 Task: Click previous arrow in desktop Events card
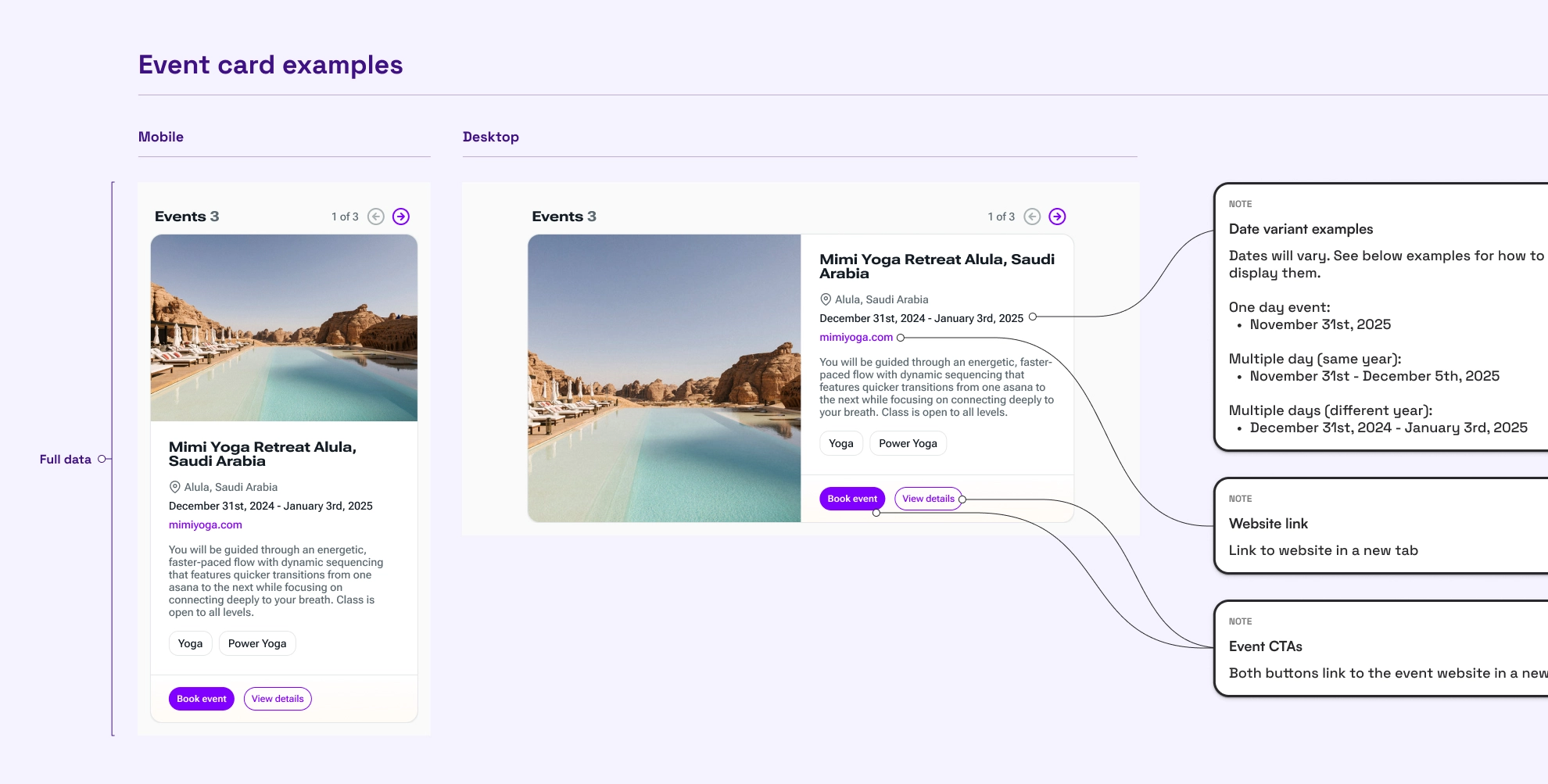[x=1032, y=217]
